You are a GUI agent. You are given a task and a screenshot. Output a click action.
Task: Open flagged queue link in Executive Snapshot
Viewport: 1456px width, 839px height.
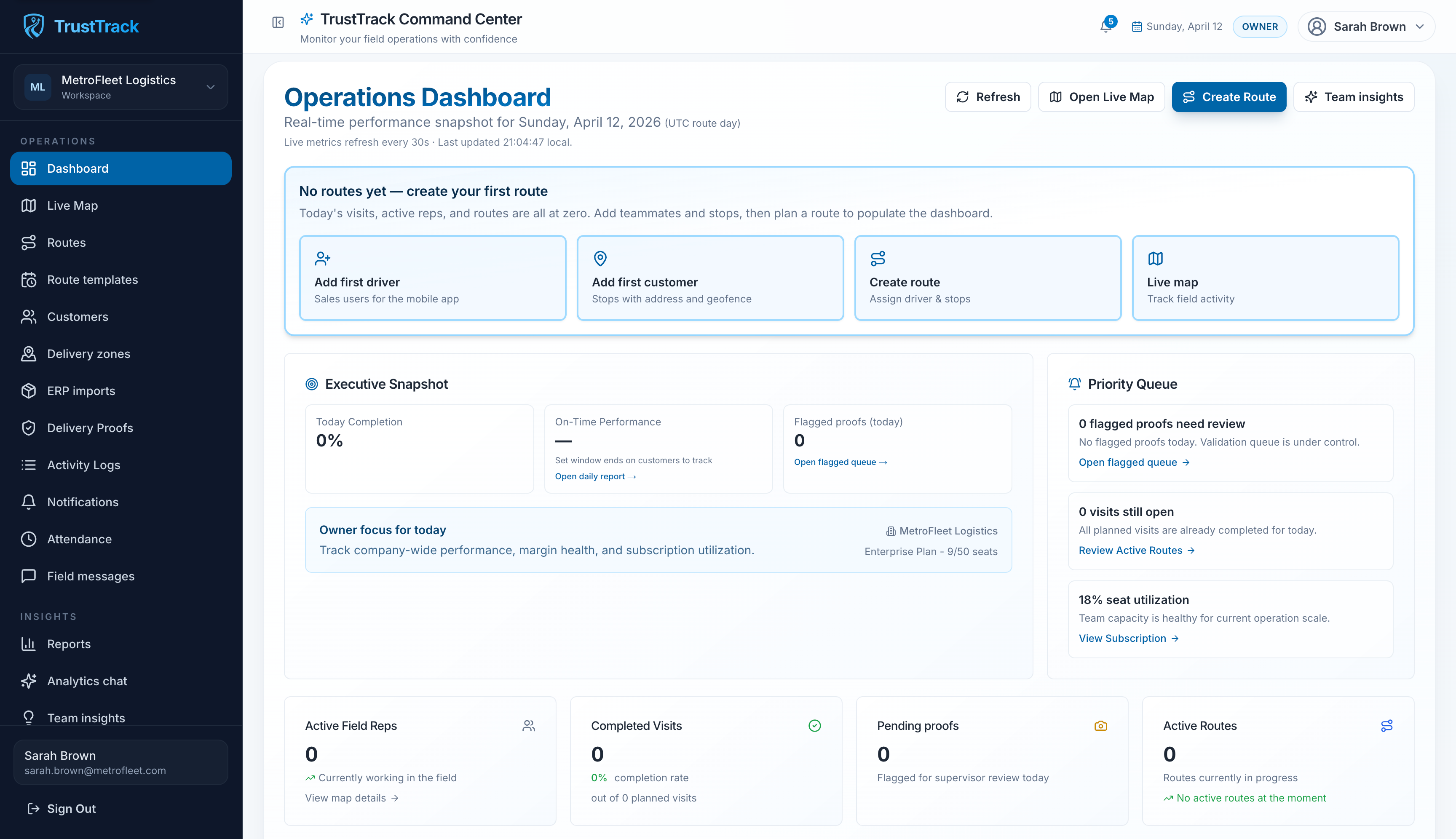coord(840,462)
